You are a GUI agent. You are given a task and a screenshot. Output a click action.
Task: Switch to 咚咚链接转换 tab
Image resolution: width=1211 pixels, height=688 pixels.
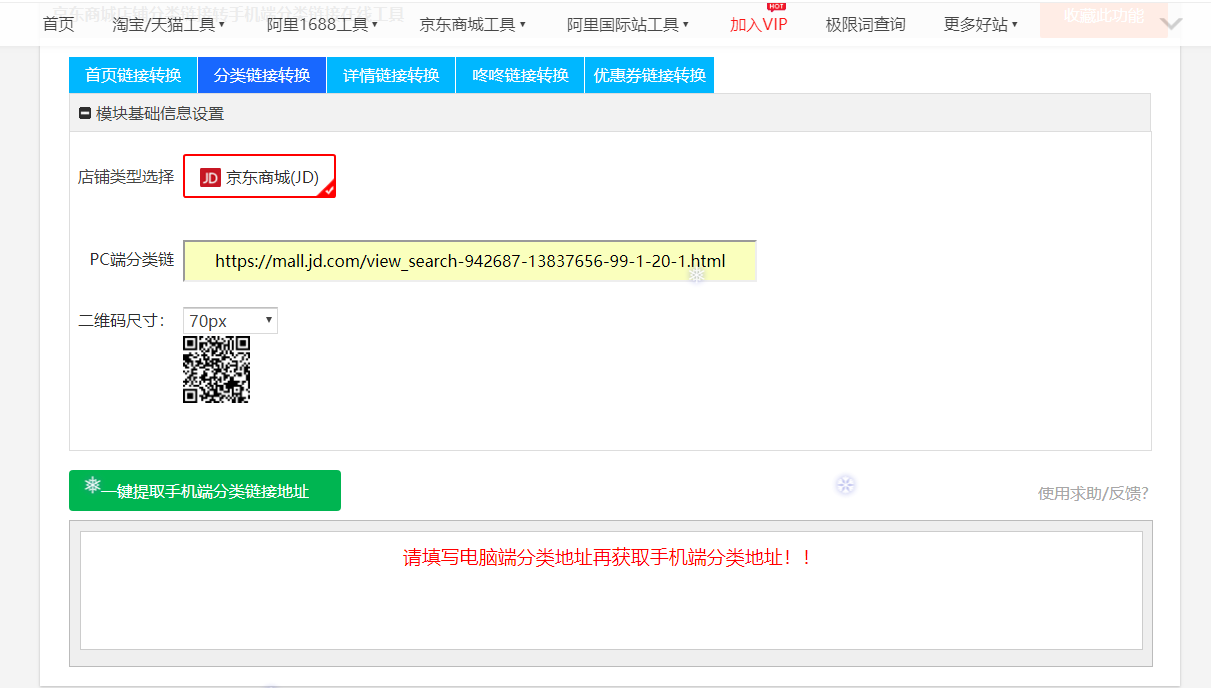point(520,75)
